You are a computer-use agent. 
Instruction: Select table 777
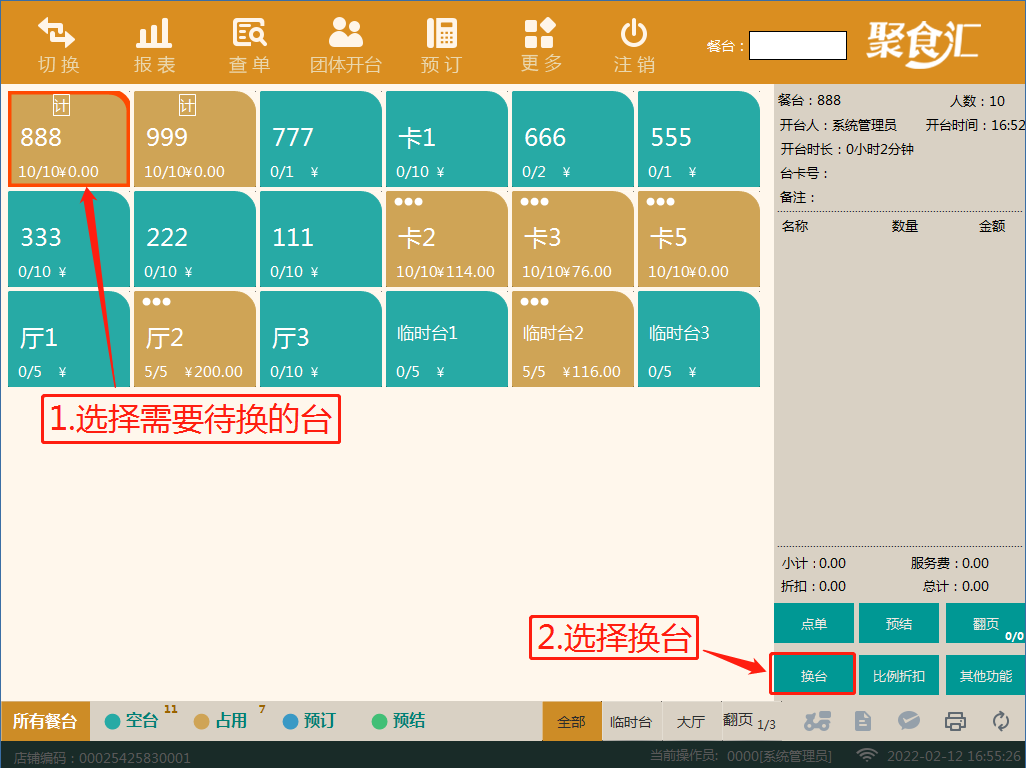coord(321,139)
